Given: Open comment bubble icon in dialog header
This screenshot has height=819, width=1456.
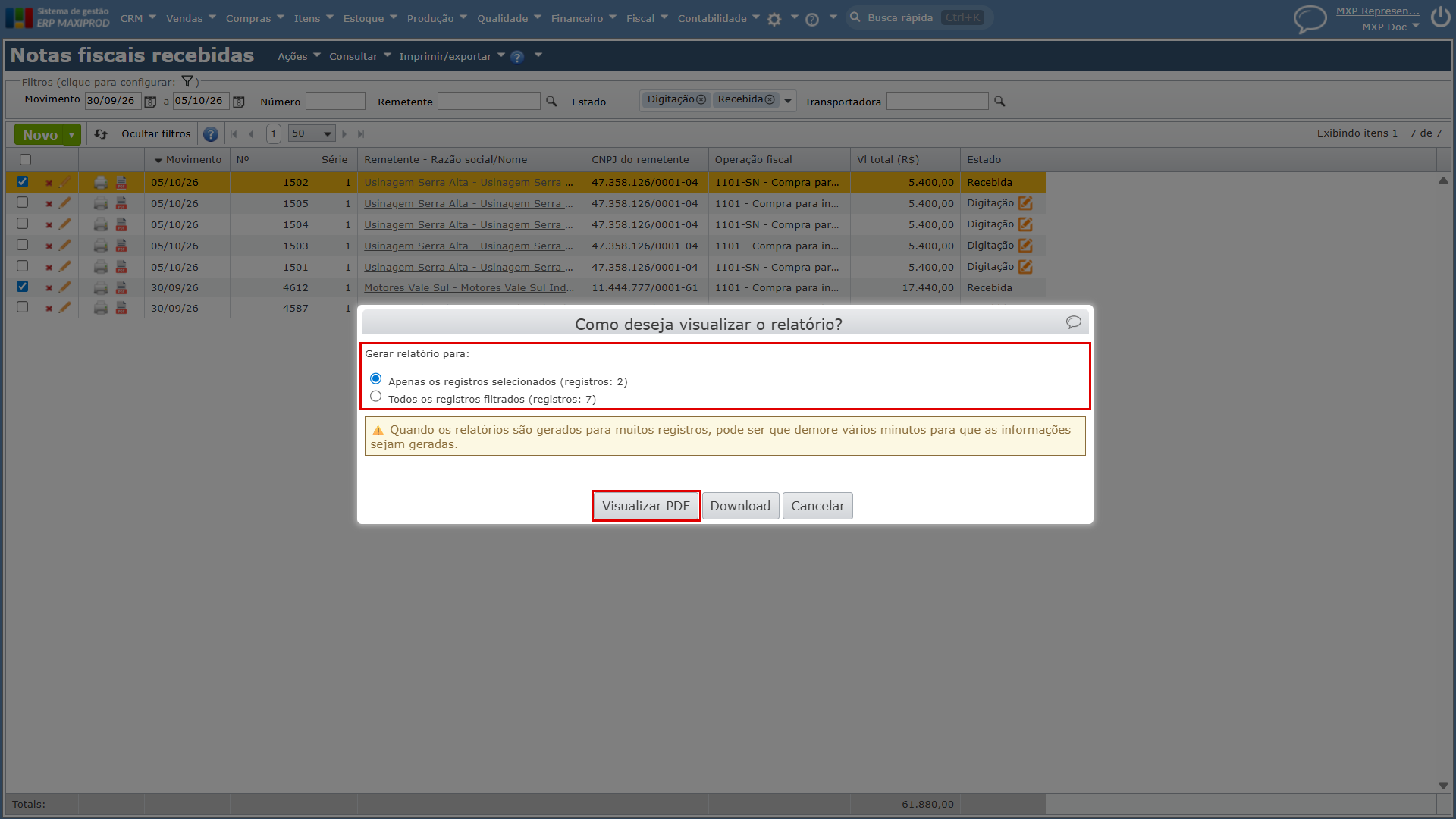Looking at the screenshot, I should click(x=1073, y=322).
